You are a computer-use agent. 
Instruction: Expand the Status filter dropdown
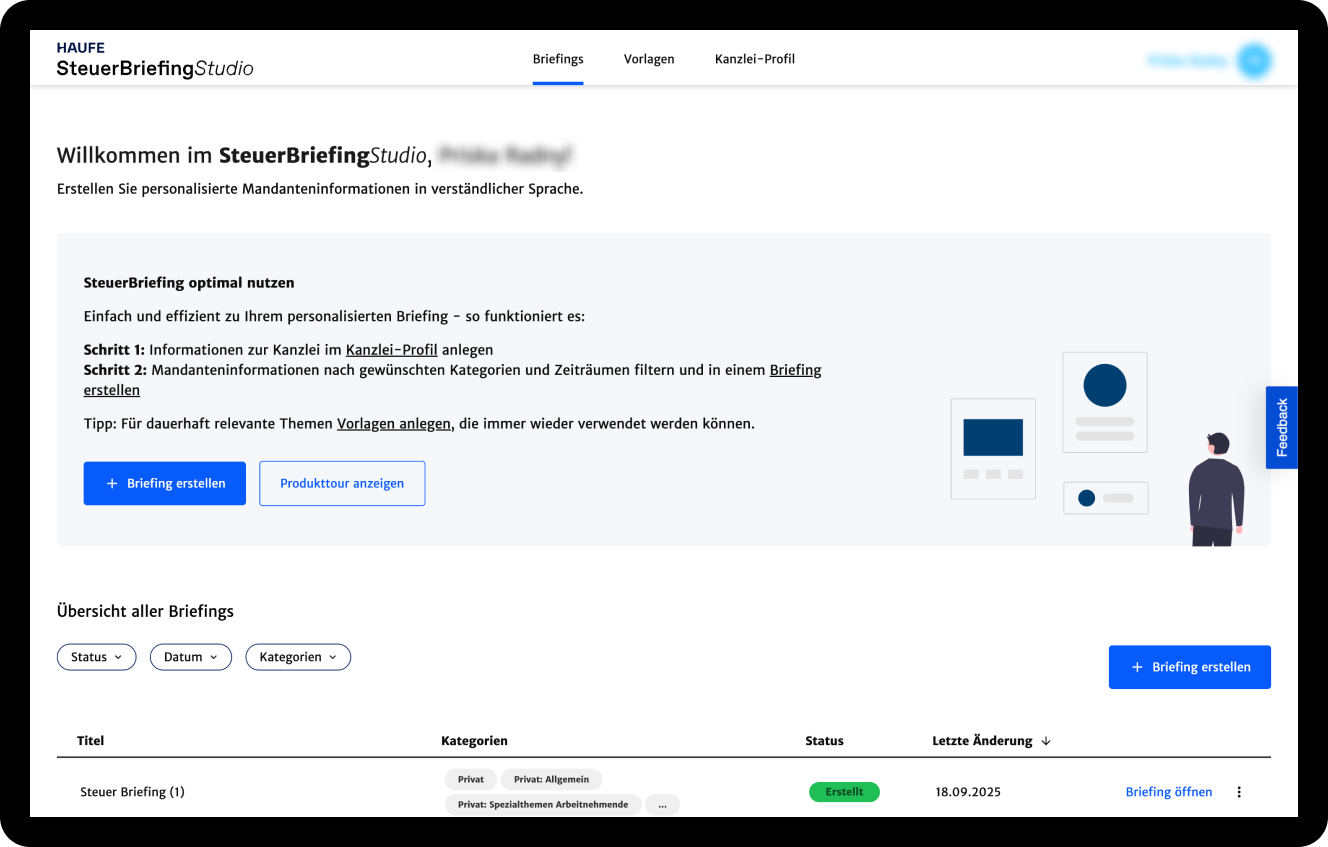pos(97,657)
